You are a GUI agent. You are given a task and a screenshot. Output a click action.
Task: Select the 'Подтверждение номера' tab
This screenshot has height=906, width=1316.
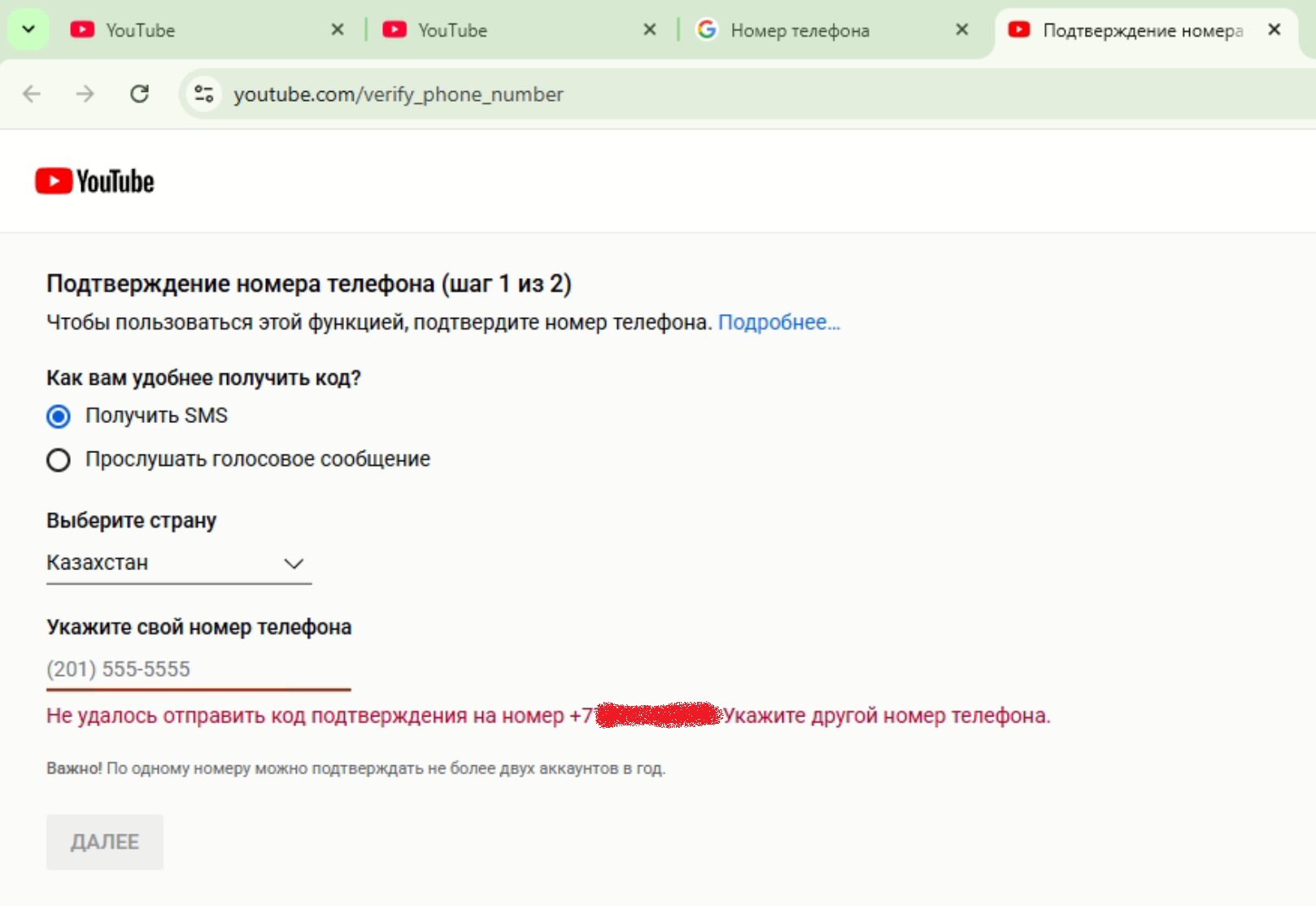1144,30
